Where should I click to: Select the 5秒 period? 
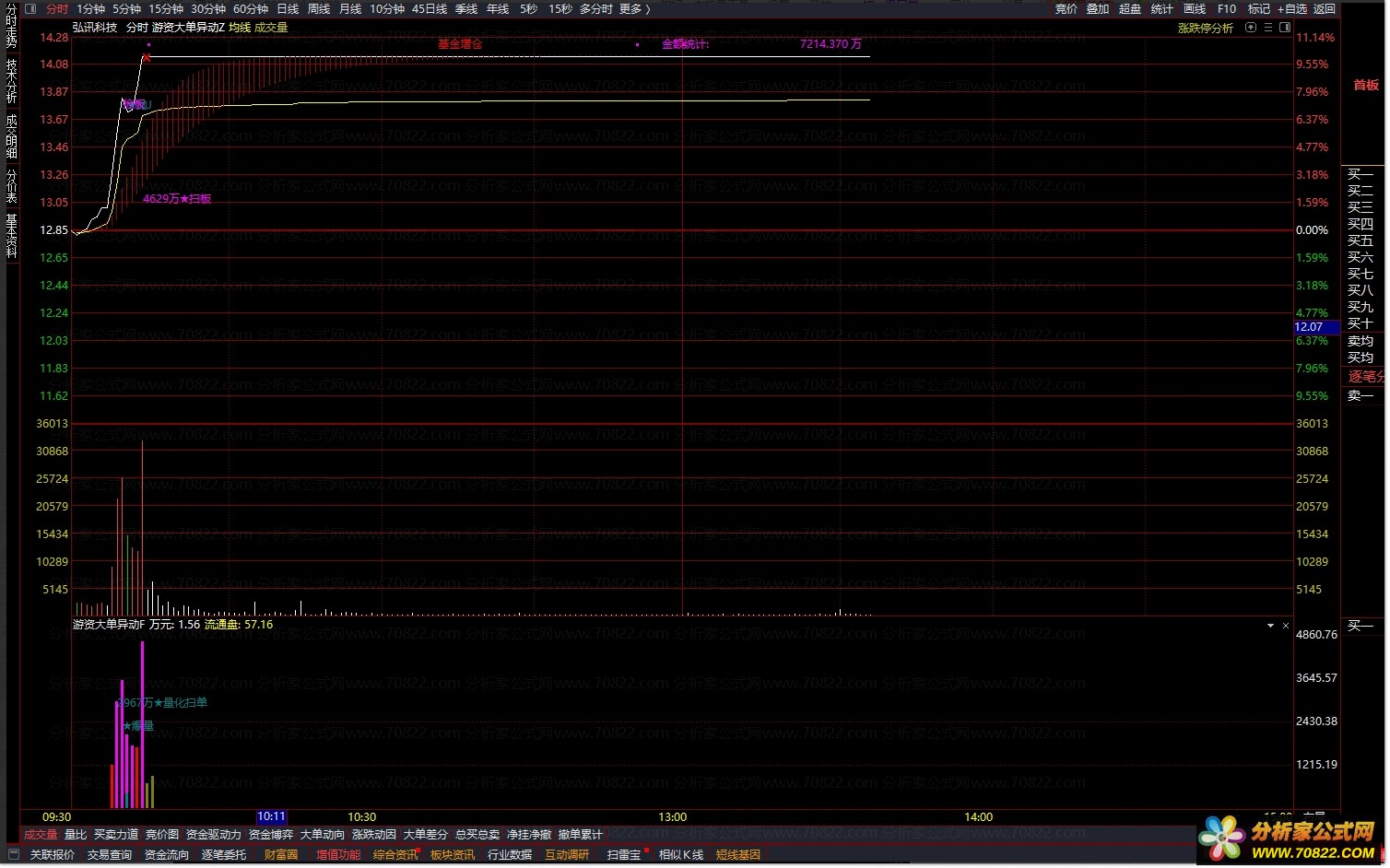(x=529, y=9)
